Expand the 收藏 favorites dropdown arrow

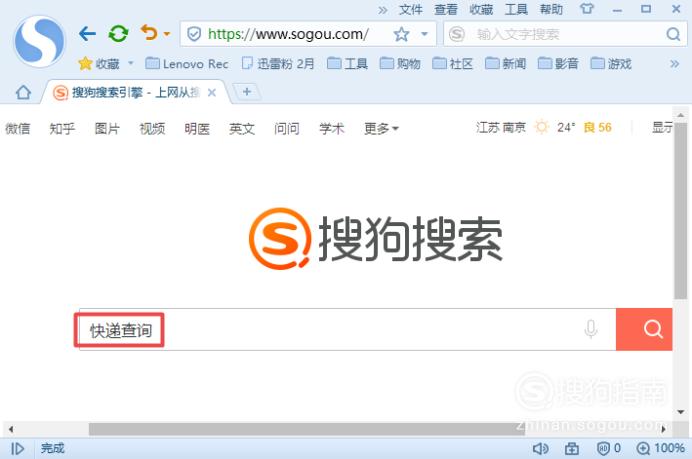[x=131, y=63]
